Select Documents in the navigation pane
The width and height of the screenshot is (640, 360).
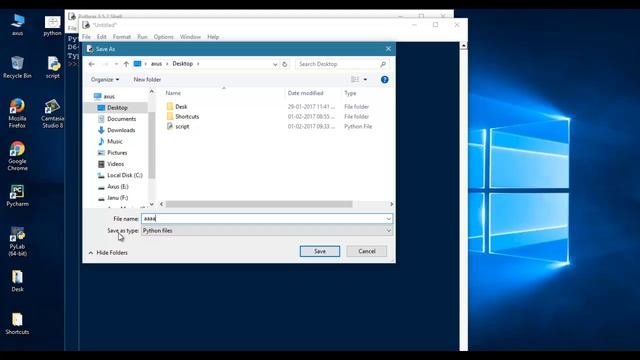tap(117, 119)
